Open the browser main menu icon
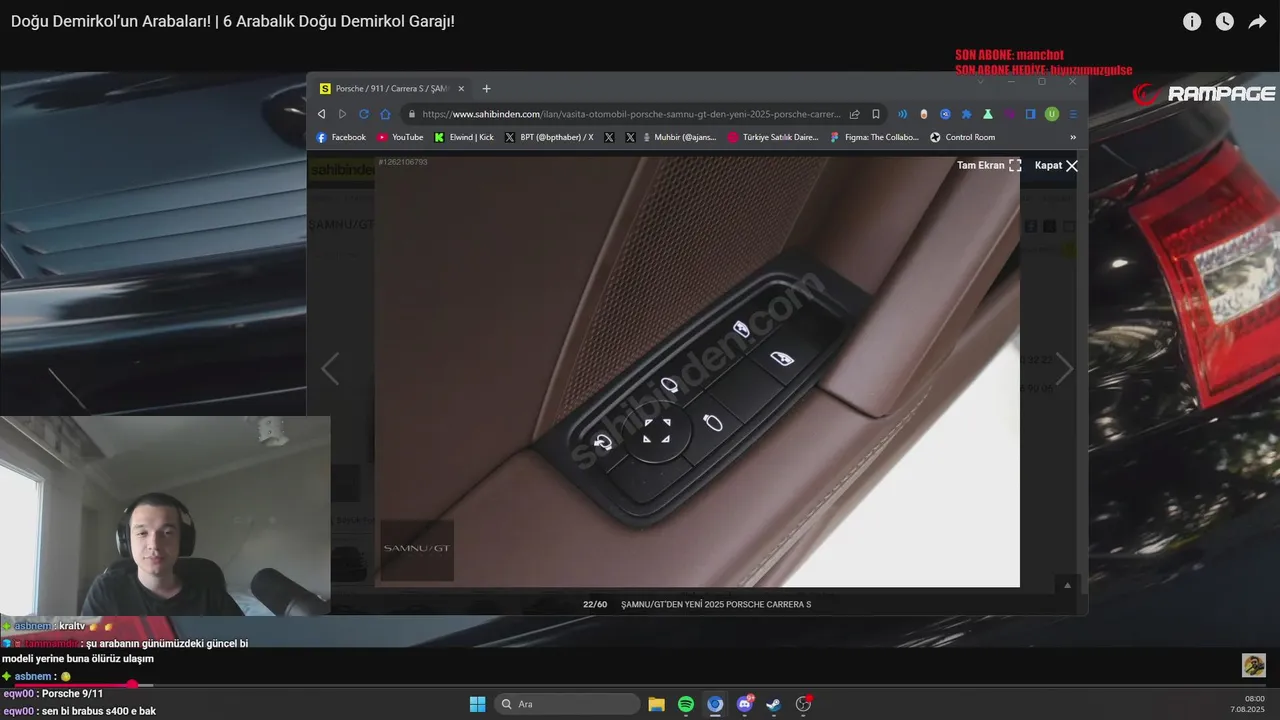This screenshot has height=720, width=1280. tap(1073, 114)
